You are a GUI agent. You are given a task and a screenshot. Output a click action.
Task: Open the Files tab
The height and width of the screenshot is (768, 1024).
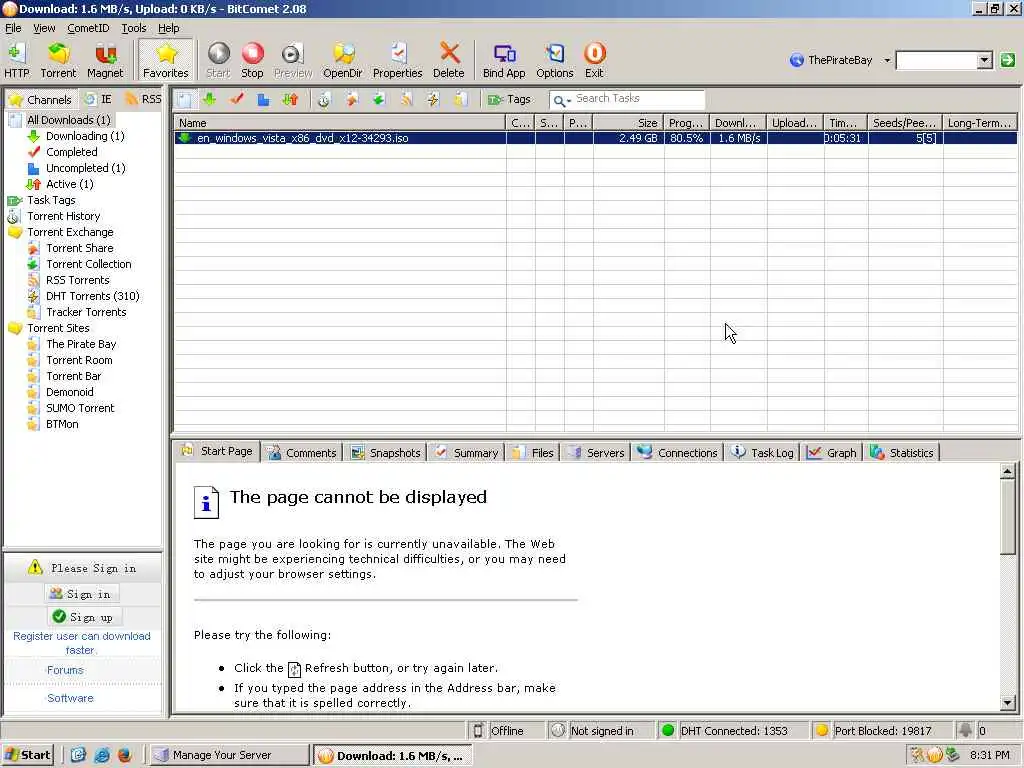(x=533, y=453)
